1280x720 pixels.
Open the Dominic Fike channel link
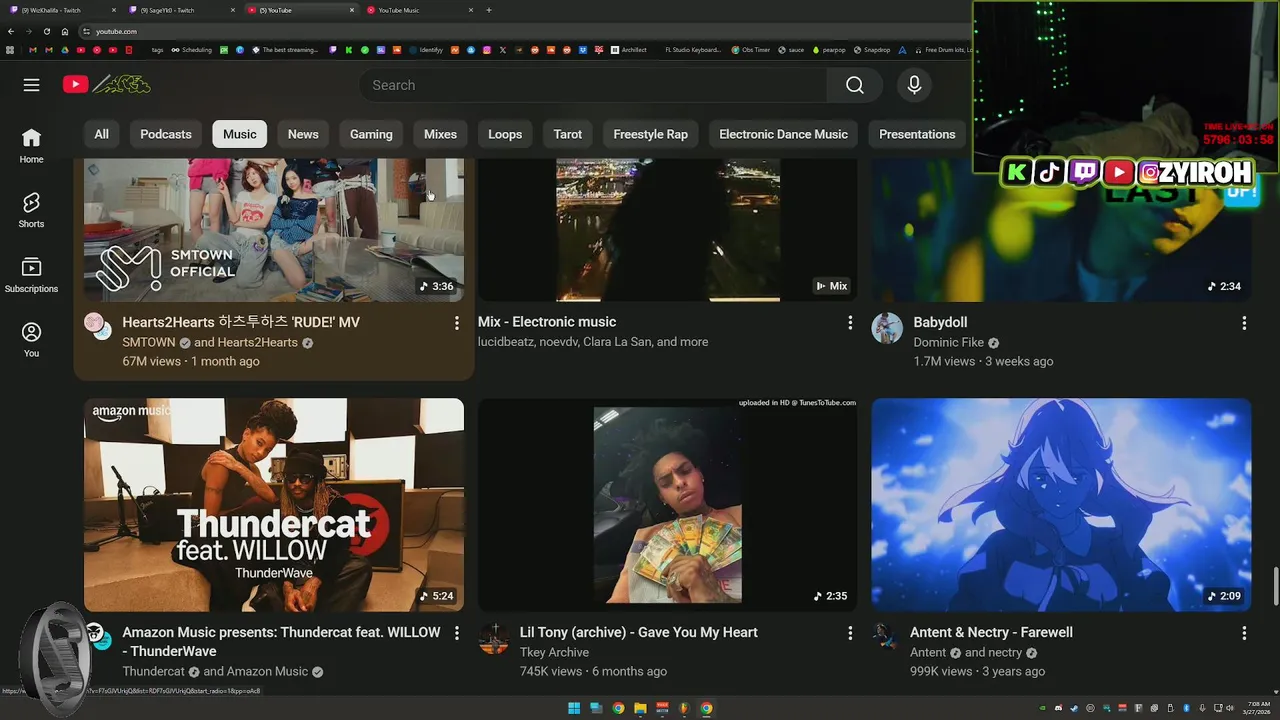click(949, 342)
